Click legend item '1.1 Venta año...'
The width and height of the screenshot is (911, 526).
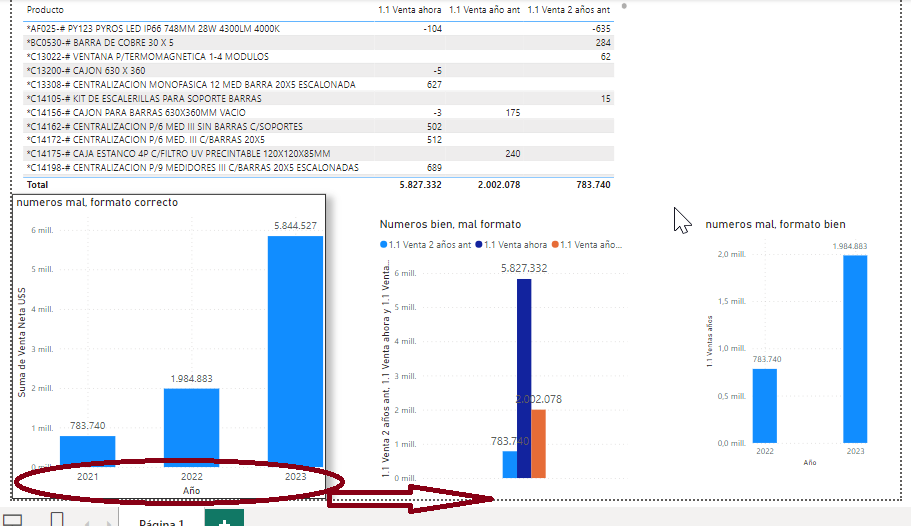587,245
